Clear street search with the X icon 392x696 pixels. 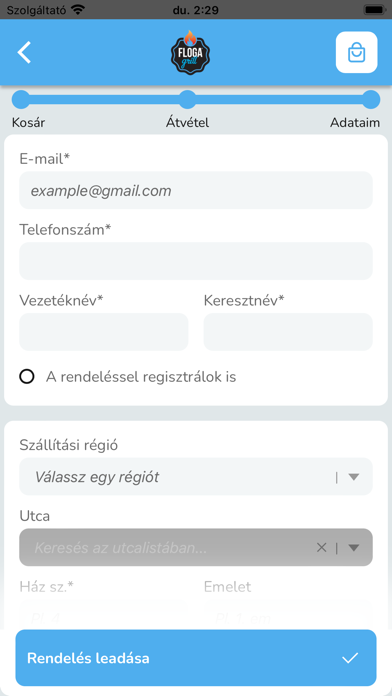(x=321, y=548)
